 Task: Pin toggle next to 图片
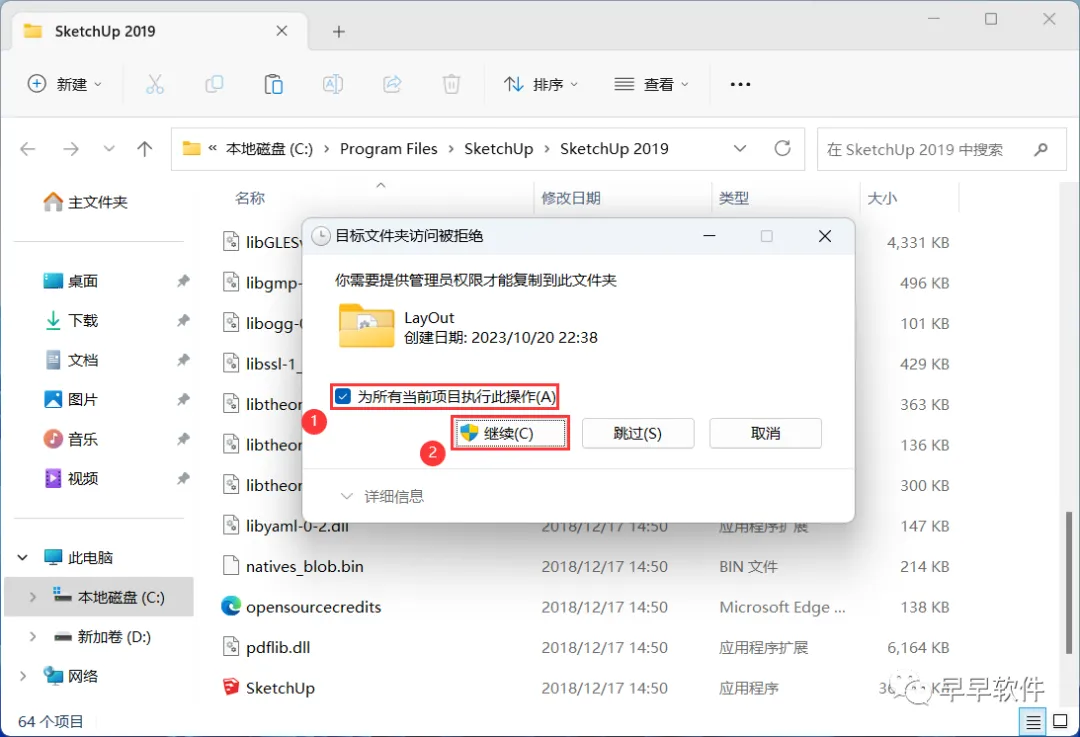coord(183,399)
